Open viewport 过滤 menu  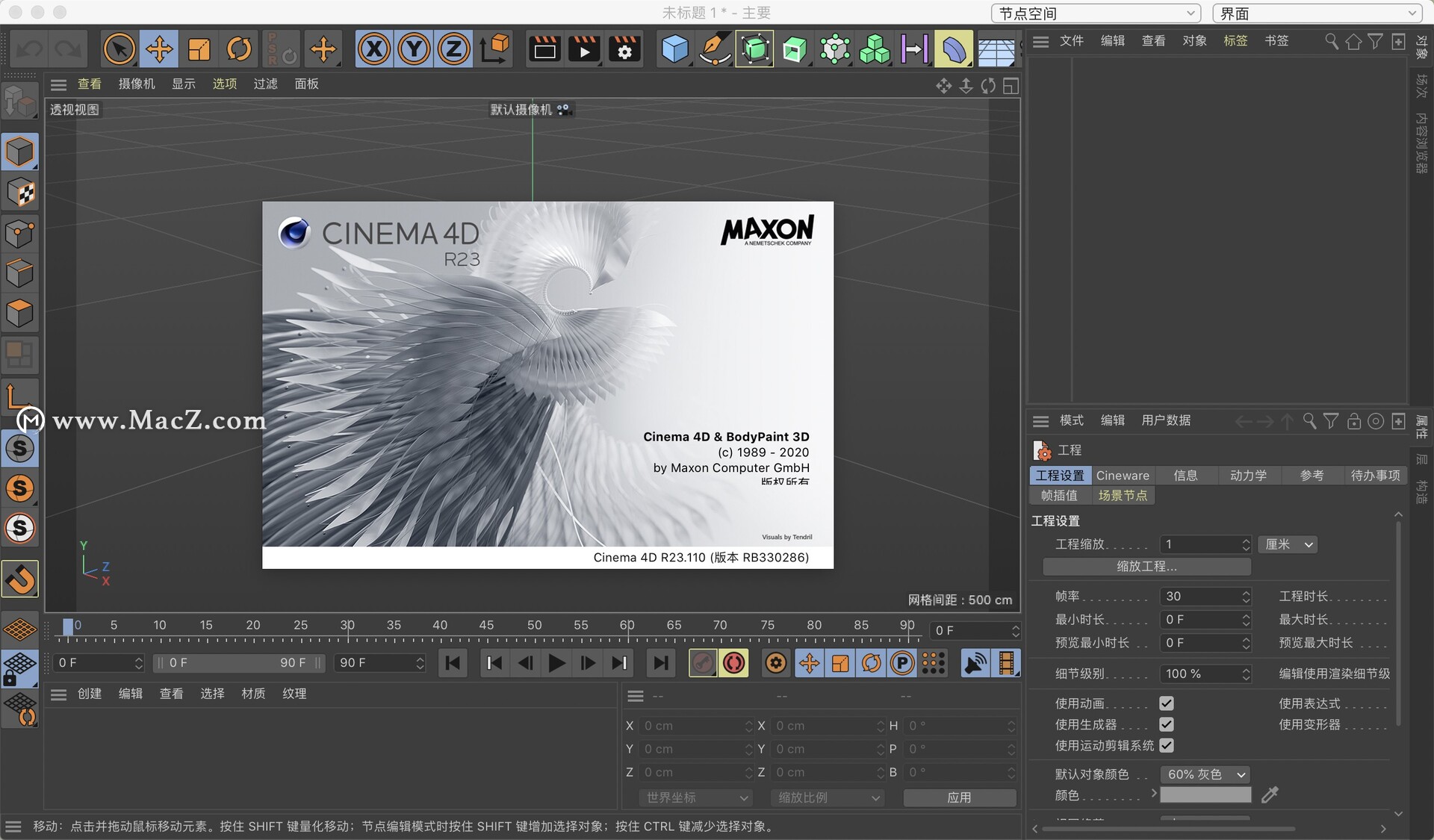tap(265, 84)
